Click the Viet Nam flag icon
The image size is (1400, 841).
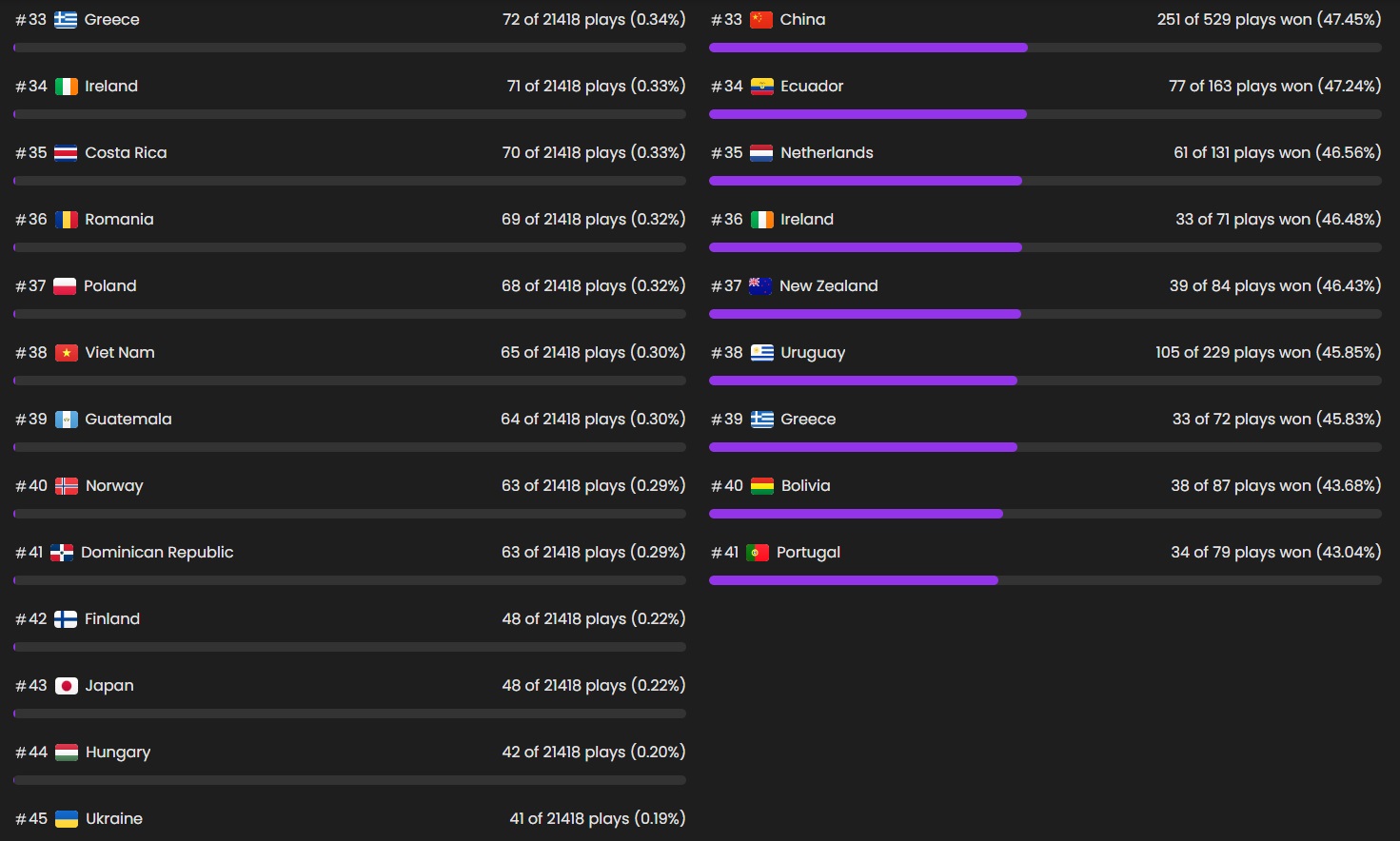coord(66,353)
